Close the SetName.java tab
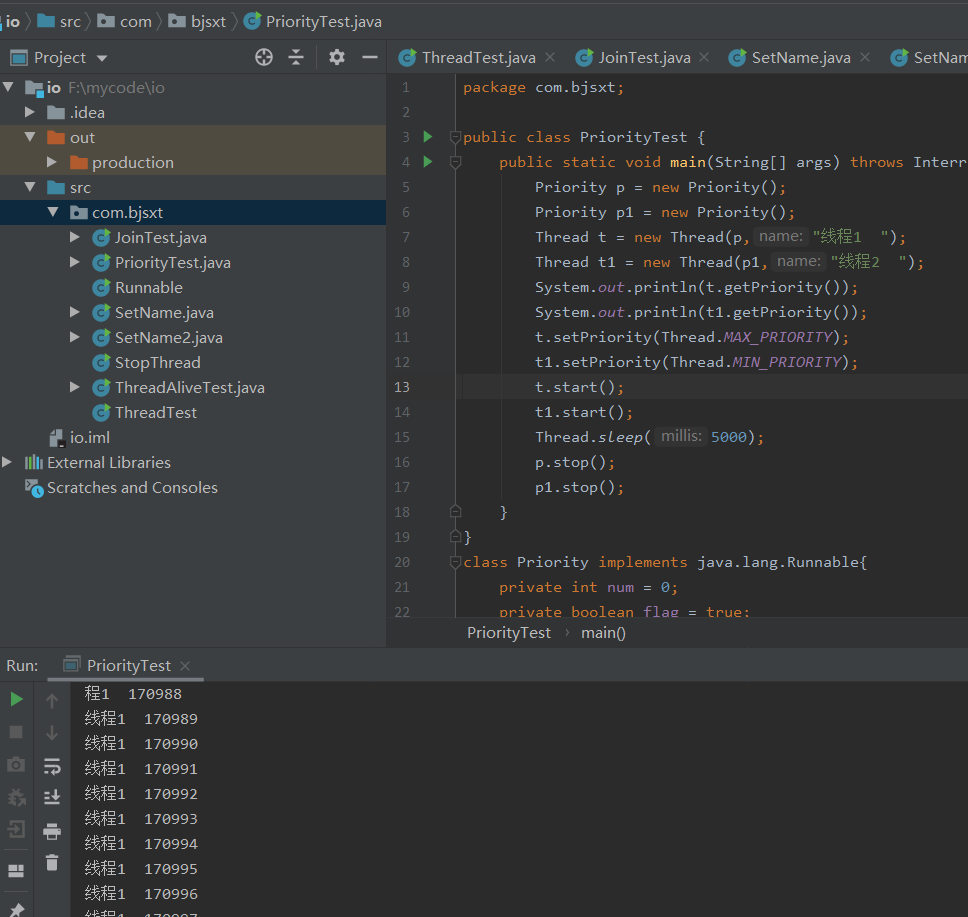This screenshot has height=917, width=968. [x=865, y=57]
